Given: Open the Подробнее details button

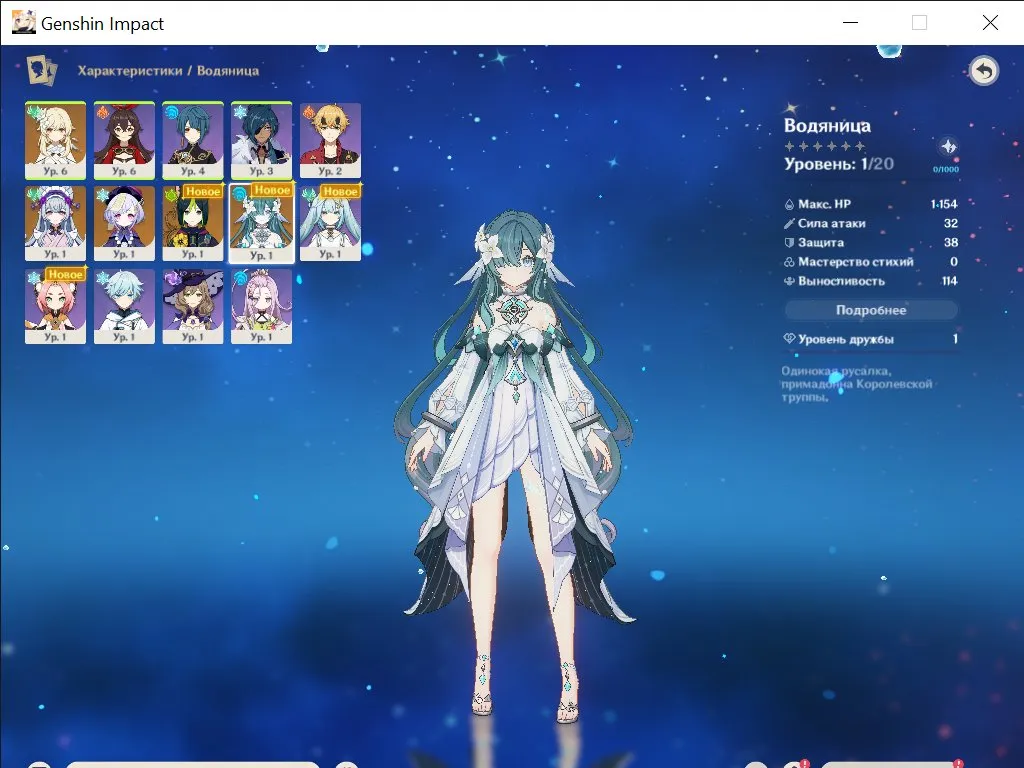Looking at the screenshot, I should pos(871,310).
